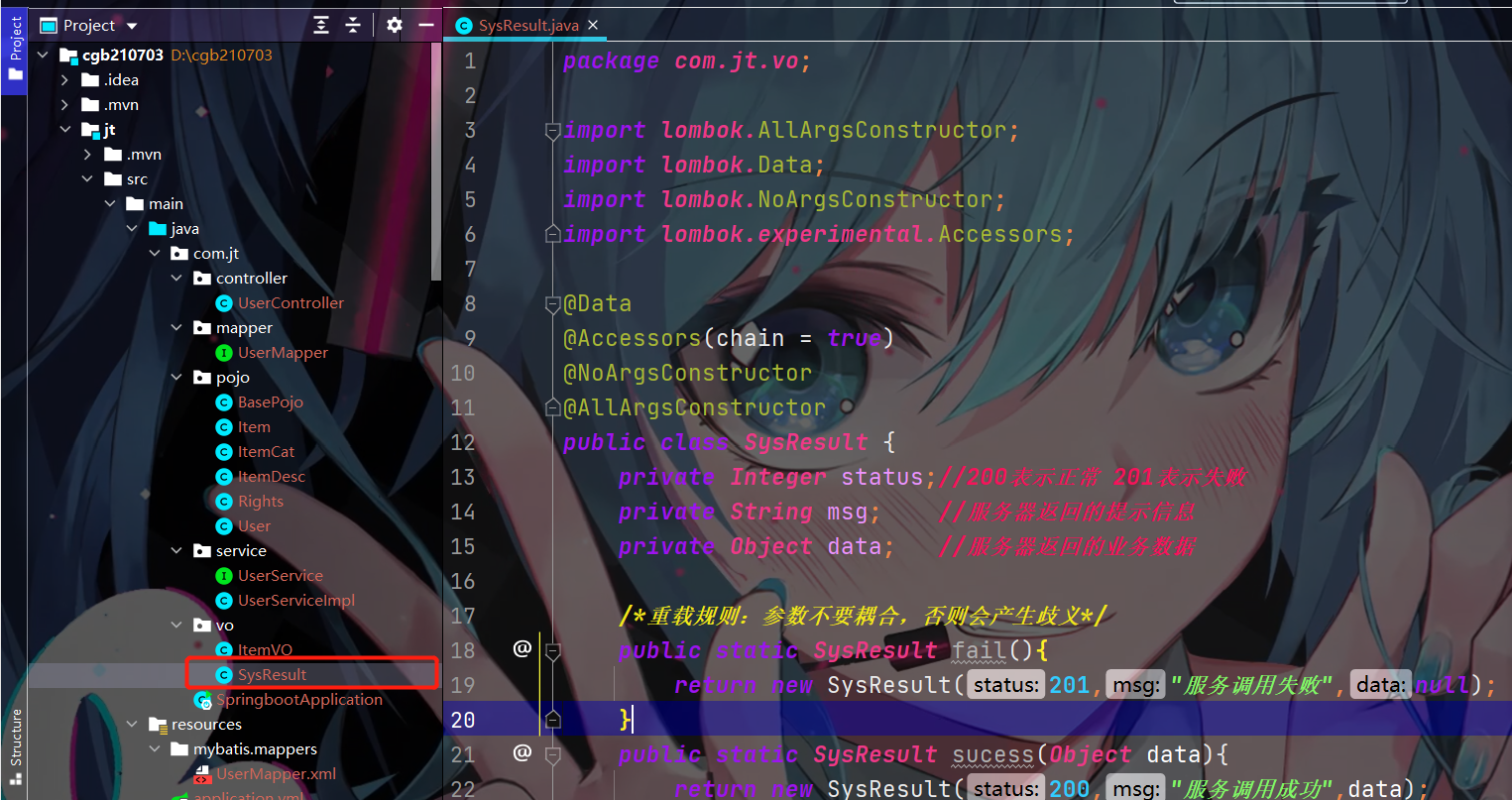The height and width of the screenshot is (800, 1512).
Task: Open UserController class
Action: pos(291,302)
